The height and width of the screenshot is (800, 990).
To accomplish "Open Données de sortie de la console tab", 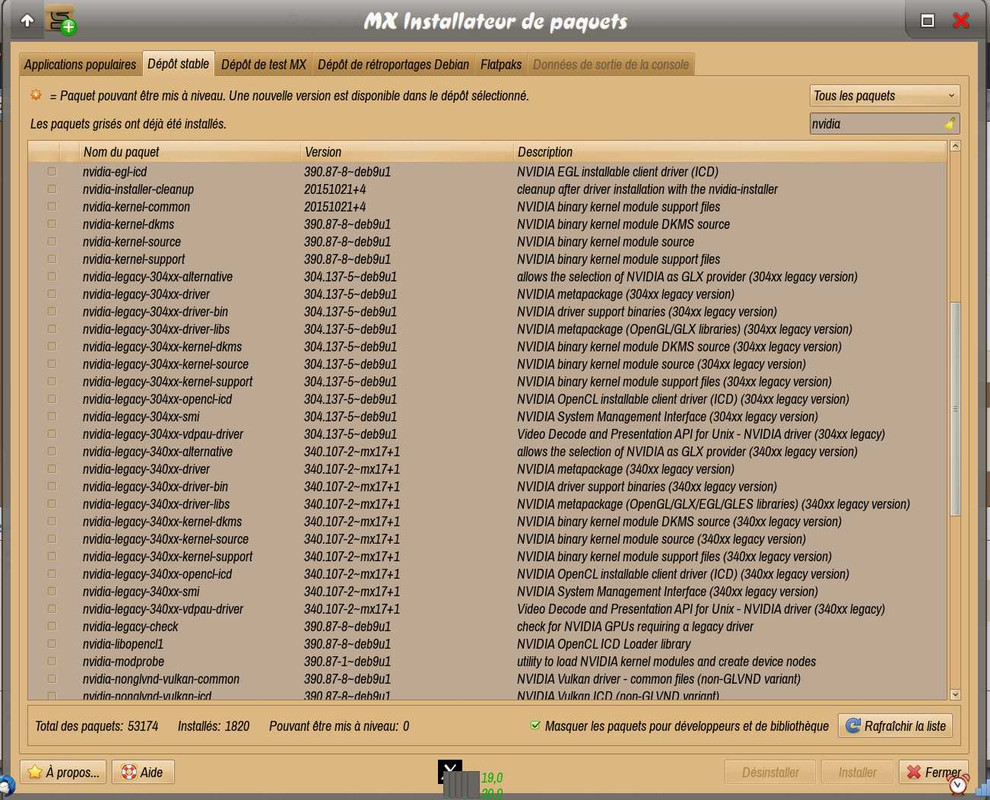I will pyautogui.click(x=611, y=64).
